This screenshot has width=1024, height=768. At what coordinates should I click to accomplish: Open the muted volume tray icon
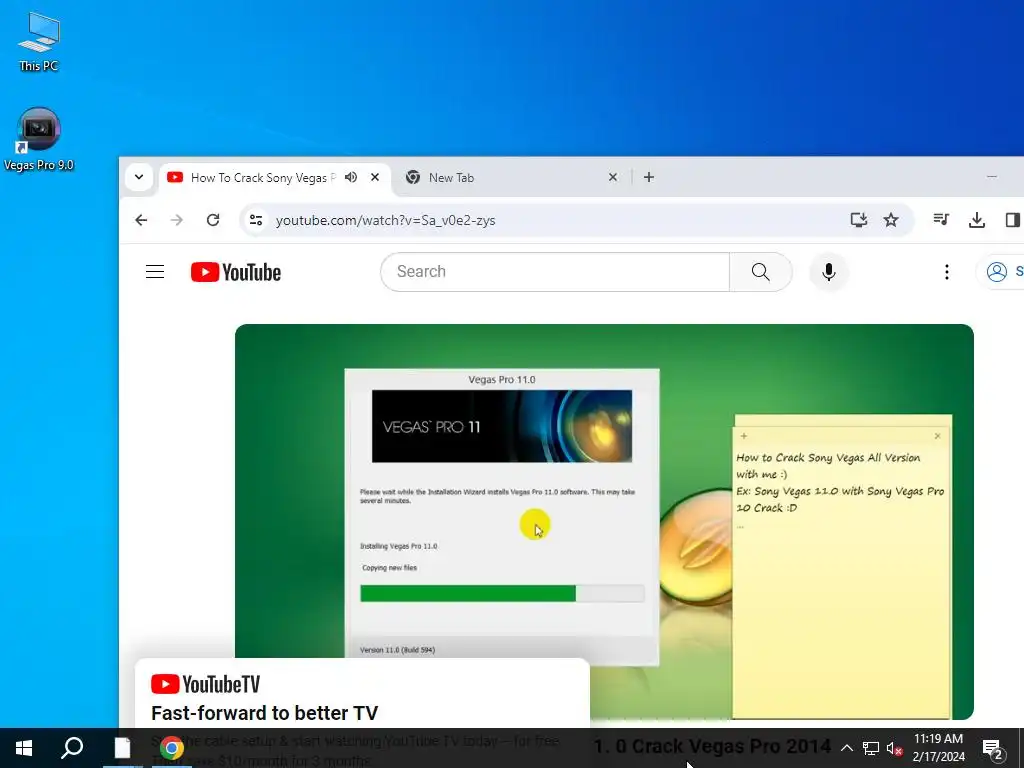pos(894,748)
